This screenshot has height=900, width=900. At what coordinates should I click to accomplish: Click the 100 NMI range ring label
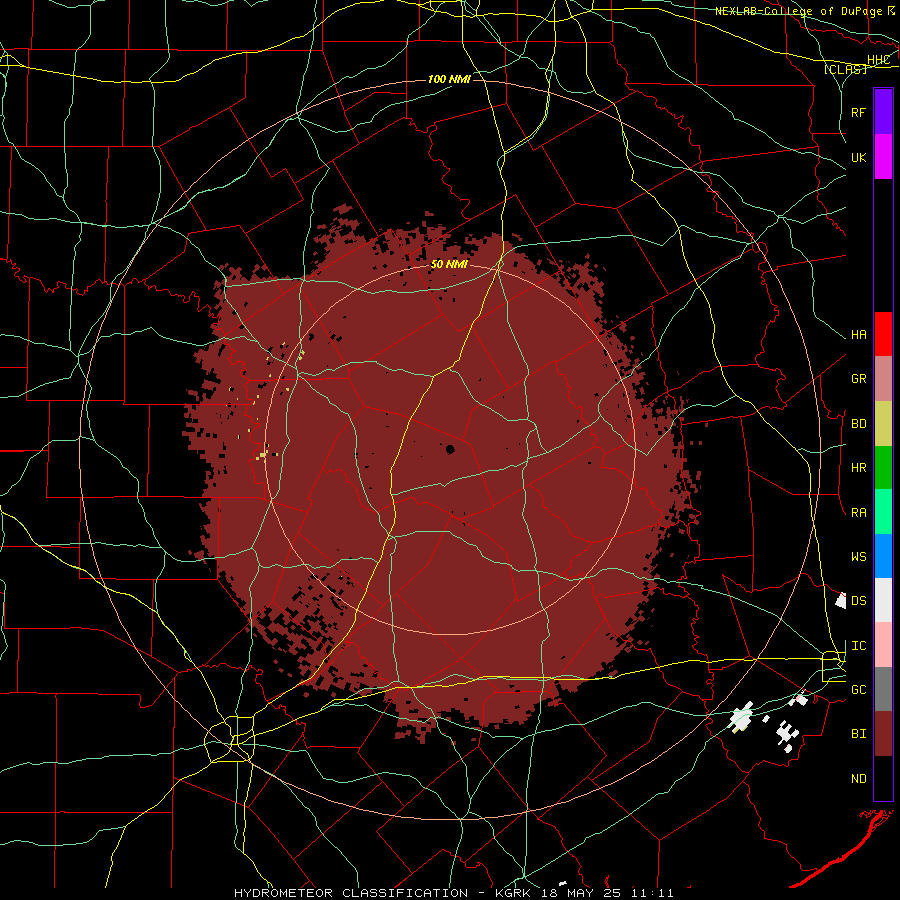[x=449, y=79]
